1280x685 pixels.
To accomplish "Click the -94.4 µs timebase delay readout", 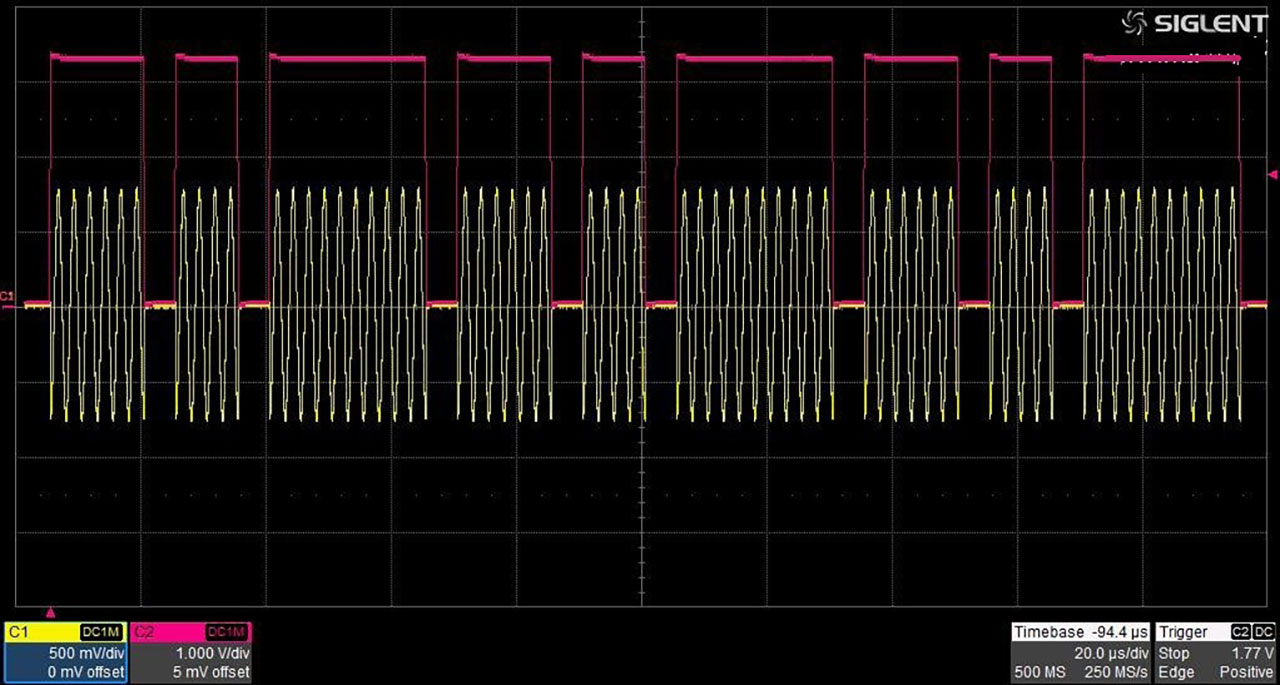I will click(1120, 631).
